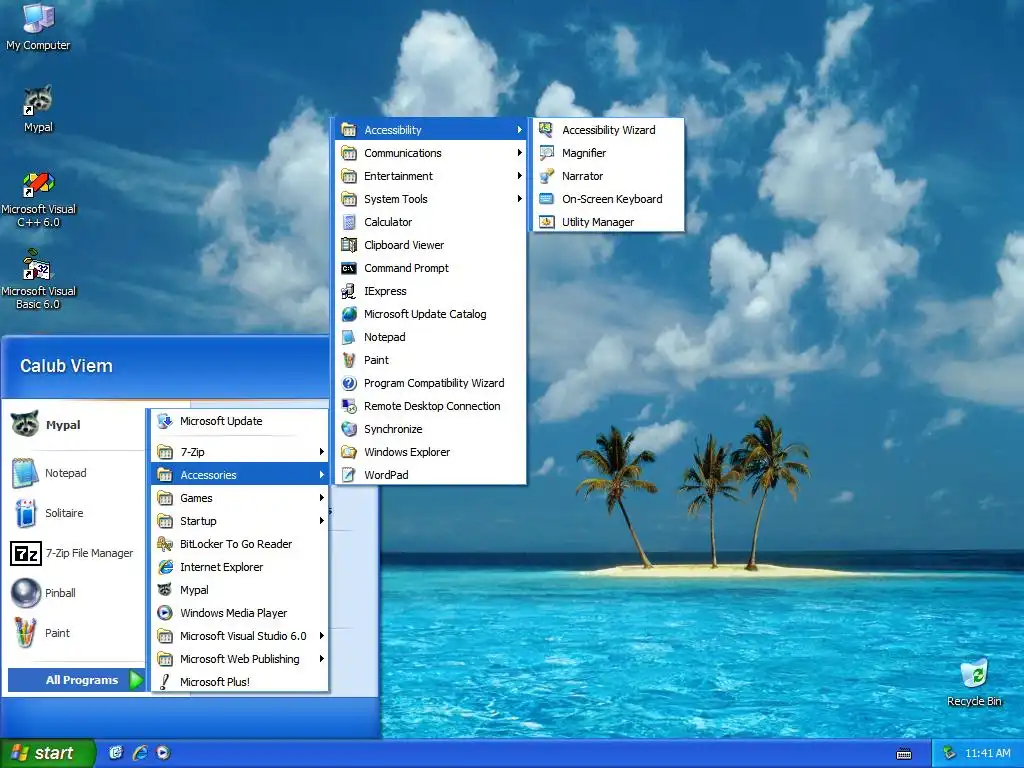
Task: Launch Command Prompt from Accessories
Action: (430, 268)
